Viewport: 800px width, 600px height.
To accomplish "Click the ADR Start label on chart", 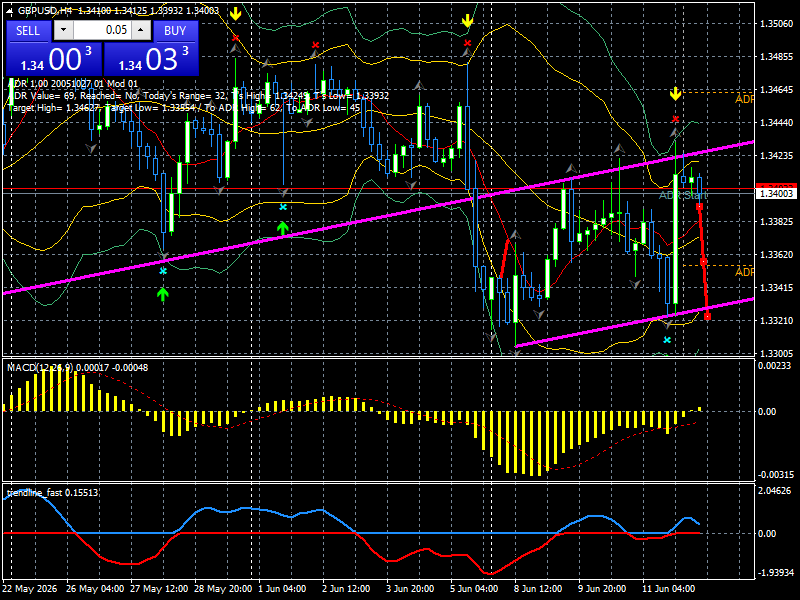I will pos(683,195).
